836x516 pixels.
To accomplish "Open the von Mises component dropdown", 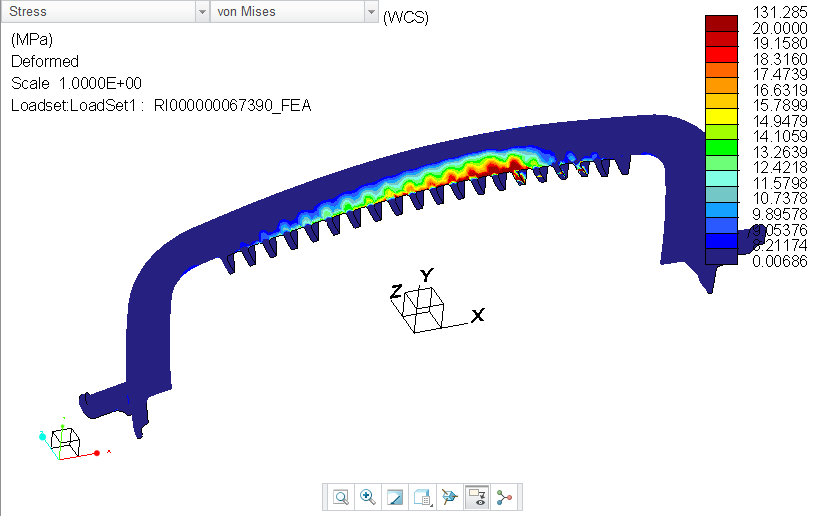I will 294,11.
